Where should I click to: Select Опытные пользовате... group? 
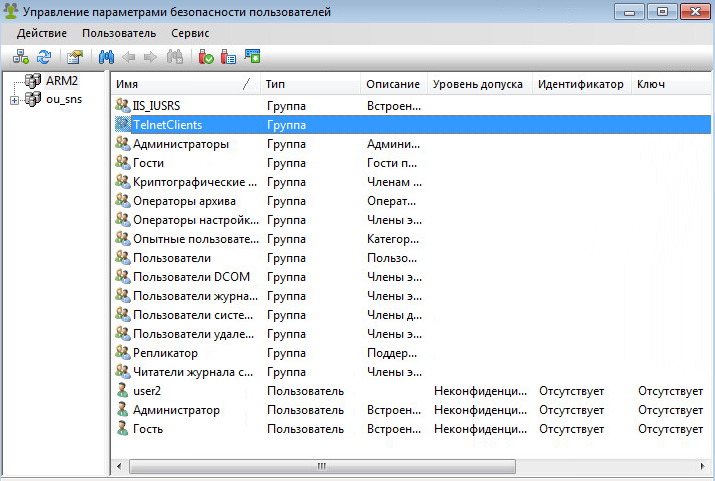coord(196,239)
